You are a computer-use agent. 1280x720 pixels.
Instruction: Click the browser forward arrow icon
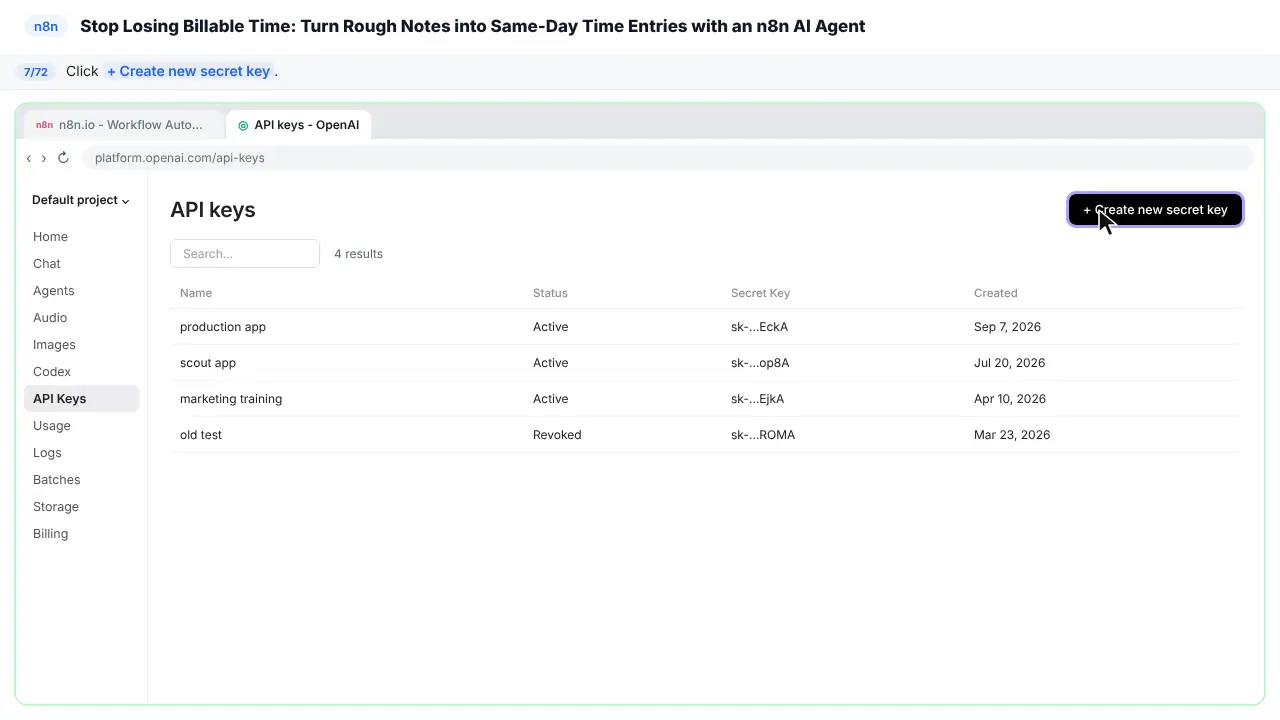44,158
